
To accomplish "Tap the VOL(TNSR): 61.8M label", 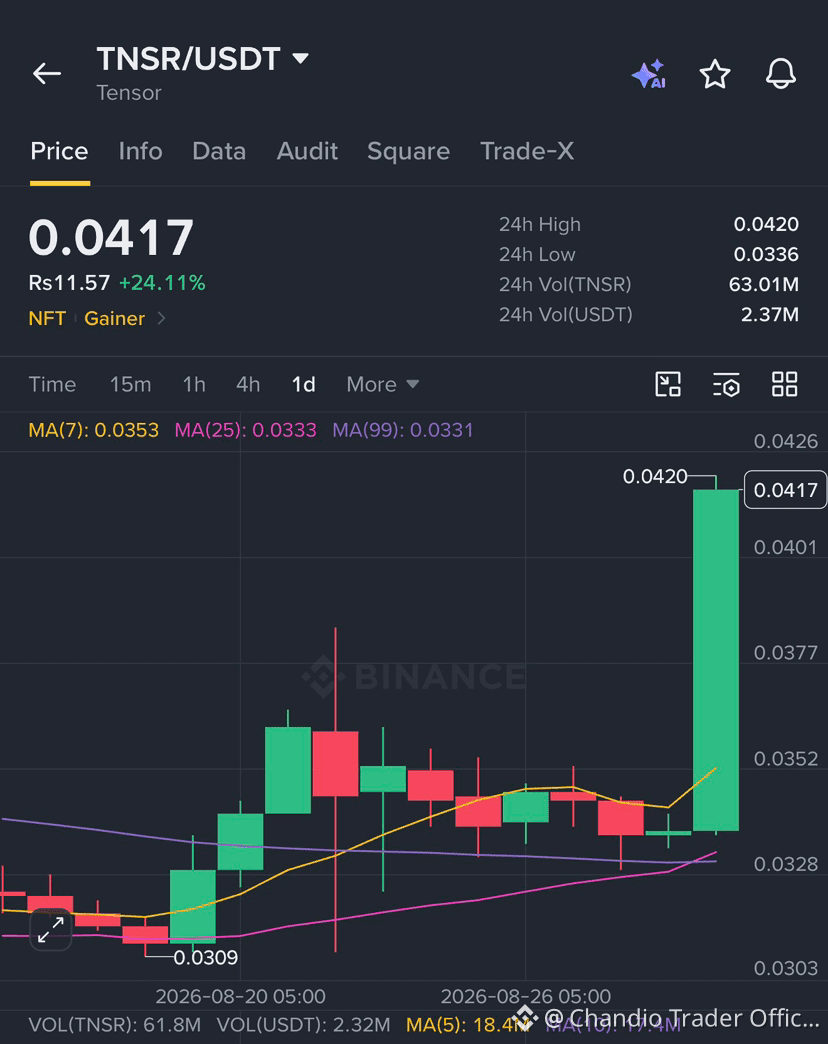I will click(x=114, y=1025).
